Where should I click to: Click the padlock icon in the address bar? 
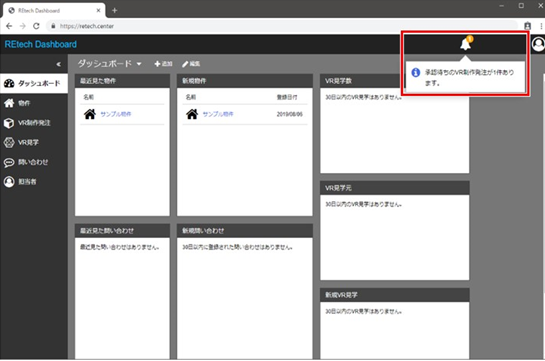pos(53,26)
